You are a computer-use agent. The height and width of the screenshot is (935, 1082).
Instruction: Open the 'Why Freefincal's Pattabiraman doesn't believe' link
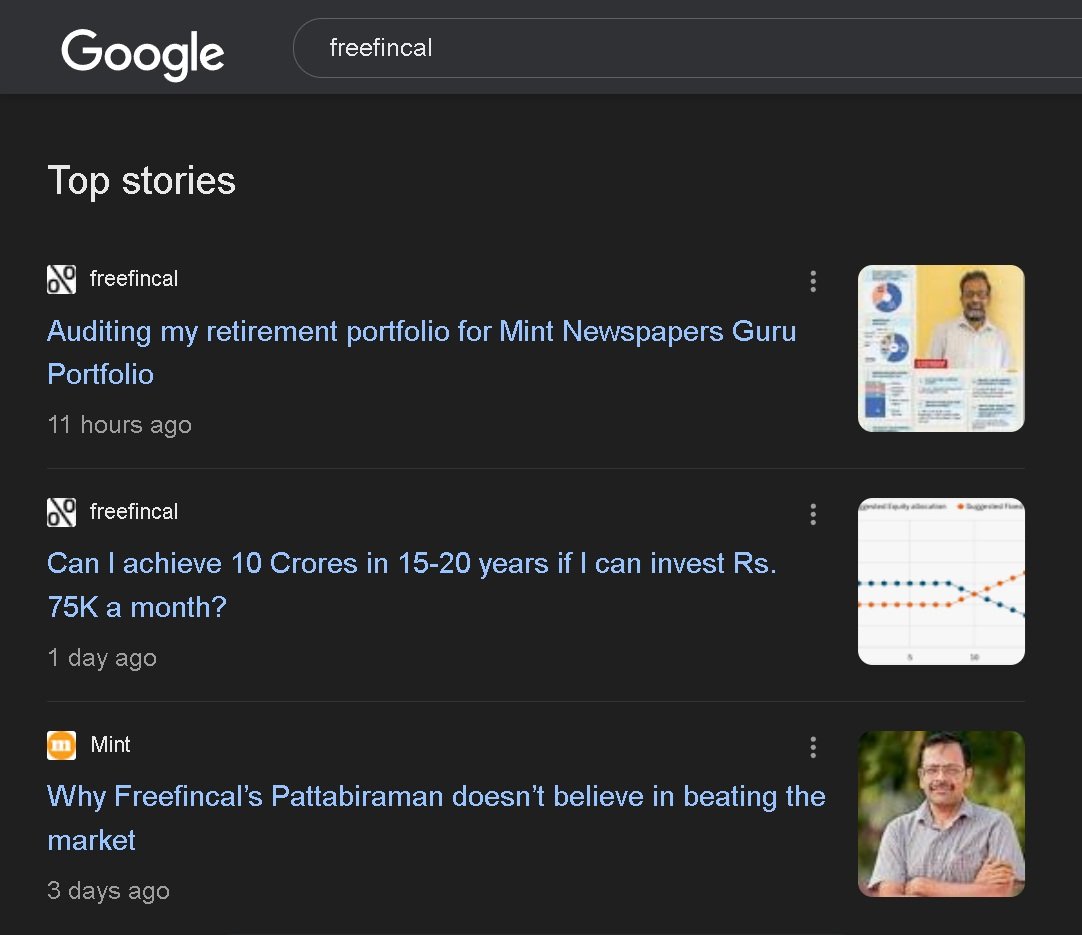(436, 818)
